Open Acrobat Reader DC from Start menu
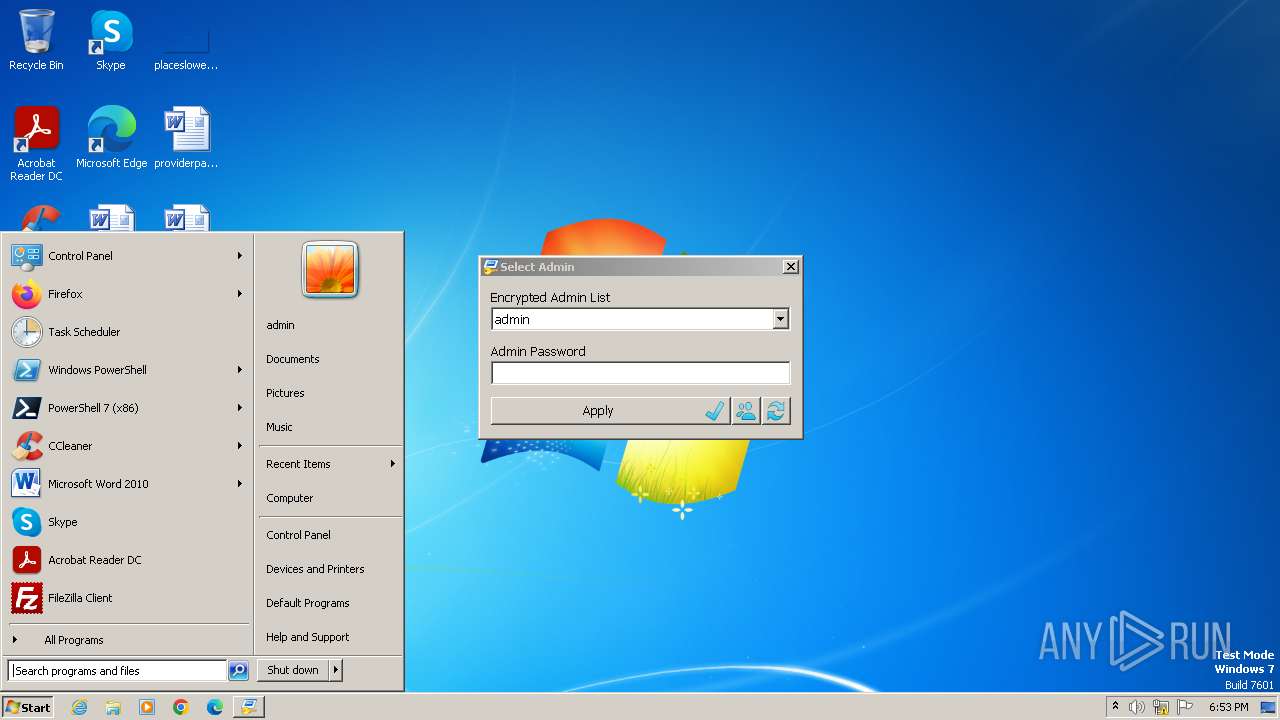Viewport: 1280px width, 720px height. [x=127, y=560]
